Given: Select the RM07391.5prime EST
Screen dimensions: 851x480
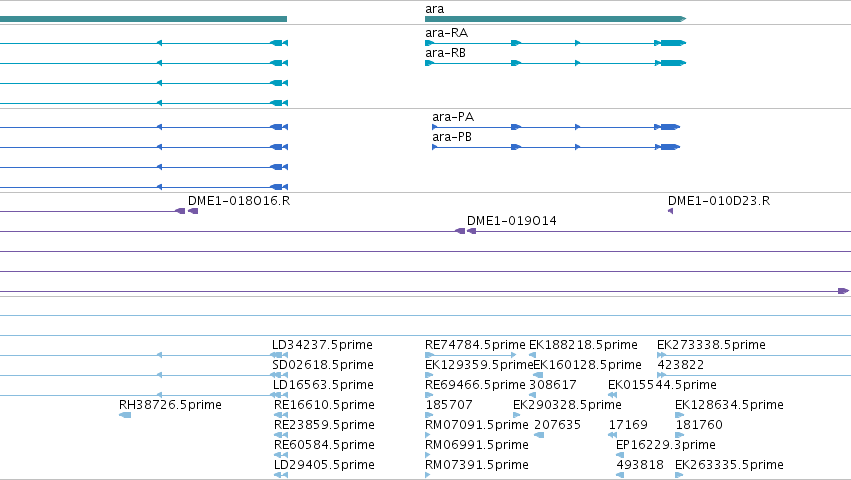Looking at the screenshot, I should 477,465.
